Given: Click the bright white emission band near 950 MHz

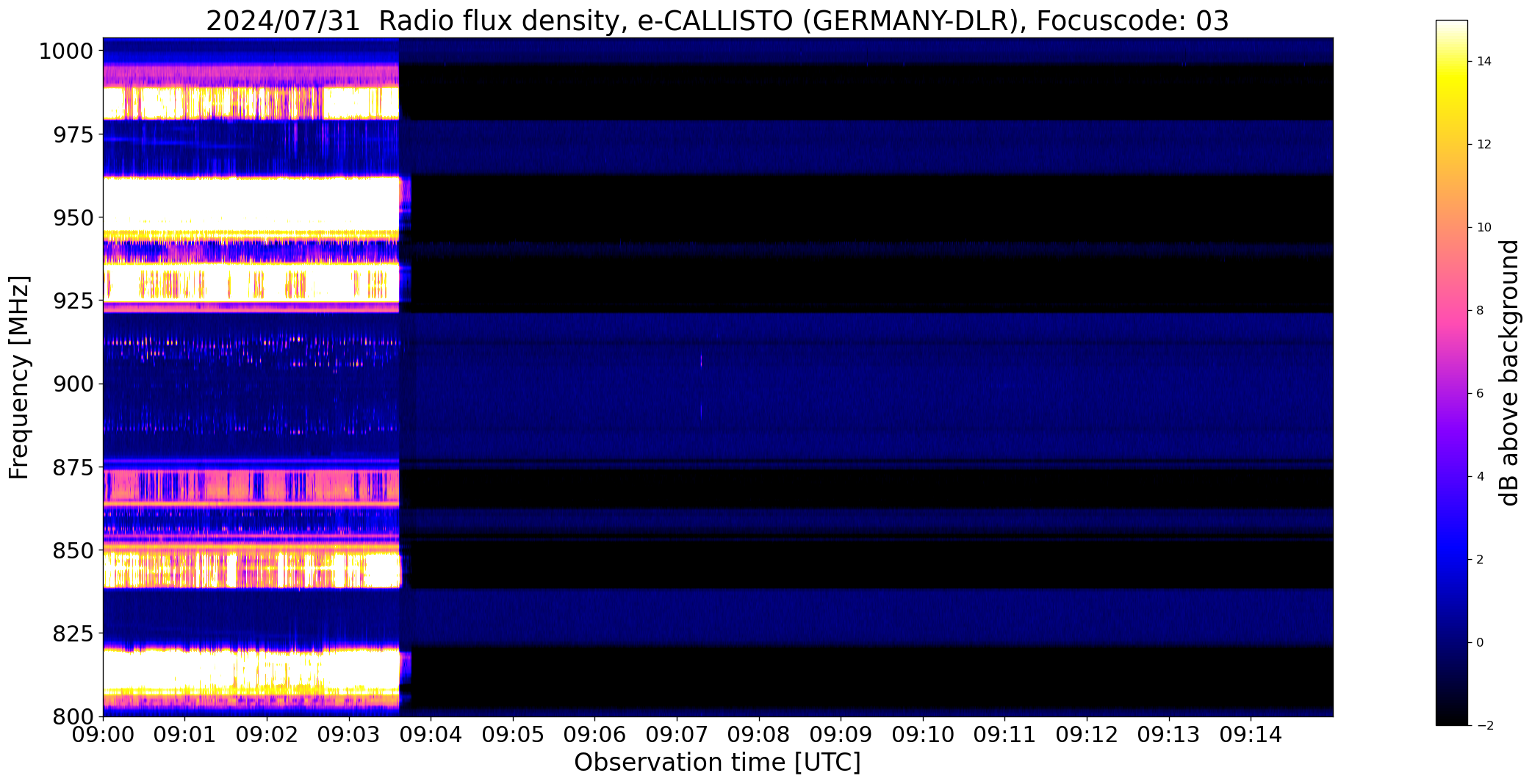Looking at the screenshot, I should tap(251, 204).
